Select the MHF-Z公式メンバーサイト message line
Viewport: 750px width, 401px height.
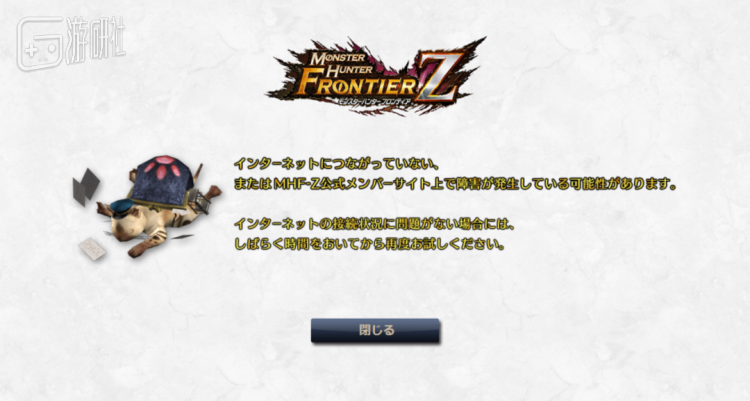tap(455, 184)
